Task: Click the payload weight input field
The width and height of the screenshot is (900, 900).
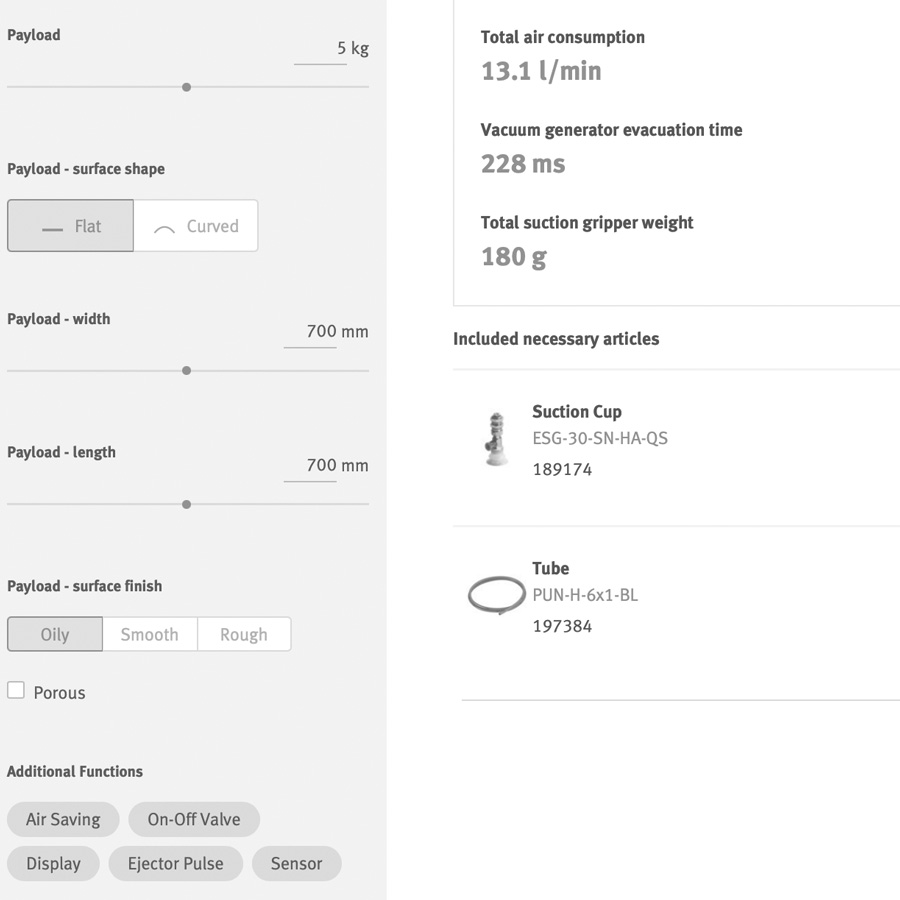Action: tap(320, 49)
